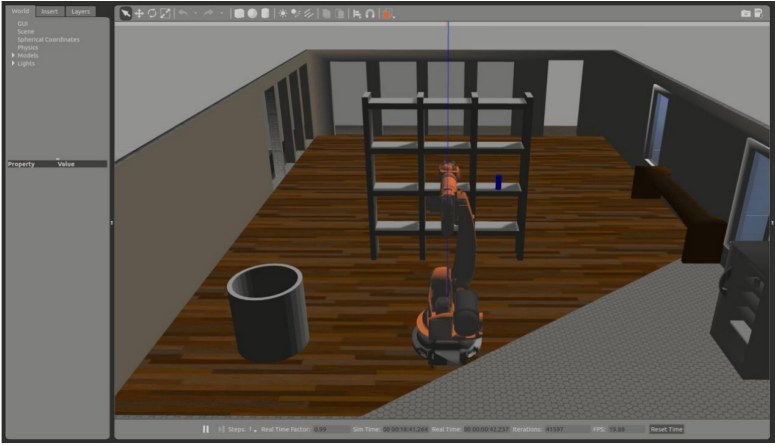The width and height of the screenshot is (775, 445).
Task: Add a point light
Action: click(283, 13)
